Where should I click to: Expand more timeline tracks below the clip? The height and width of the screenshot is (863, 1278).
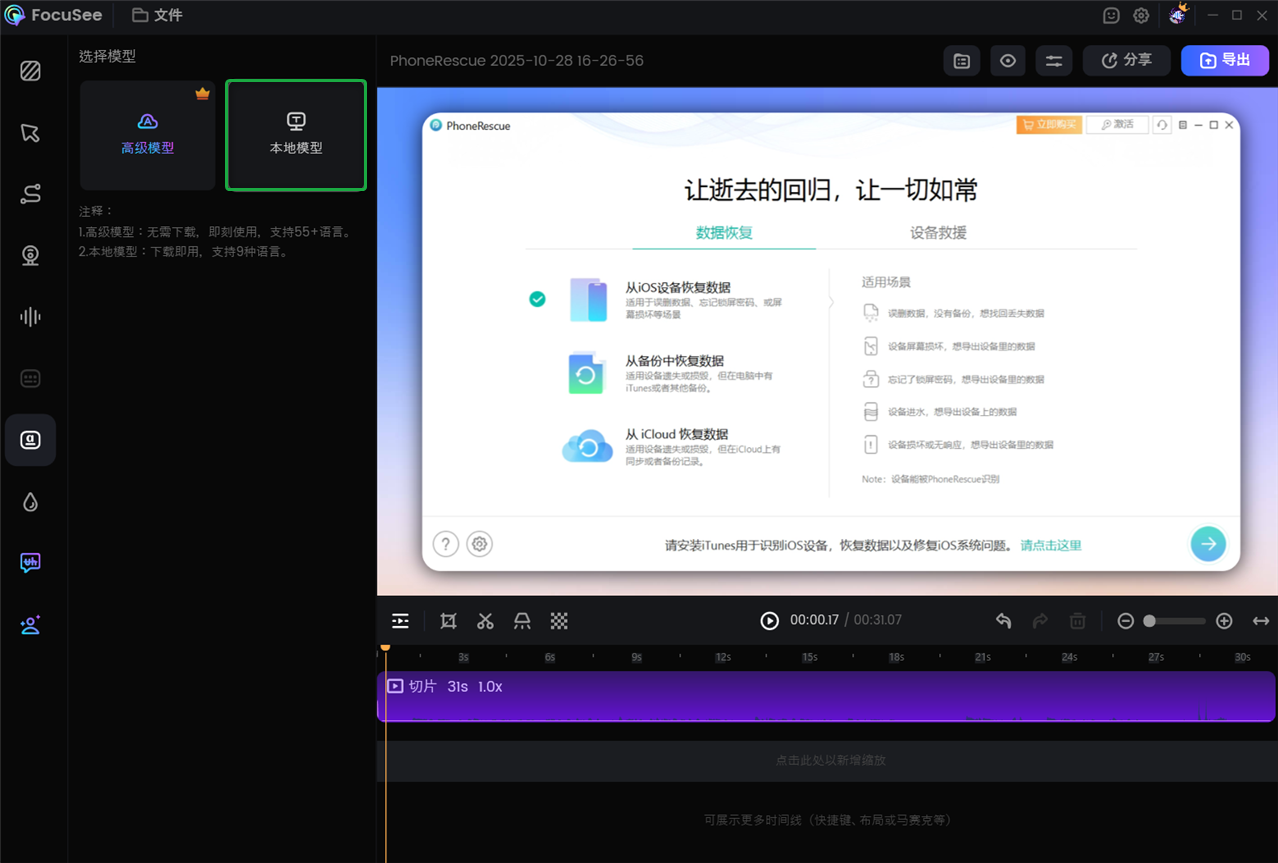[x=827, y=819]
